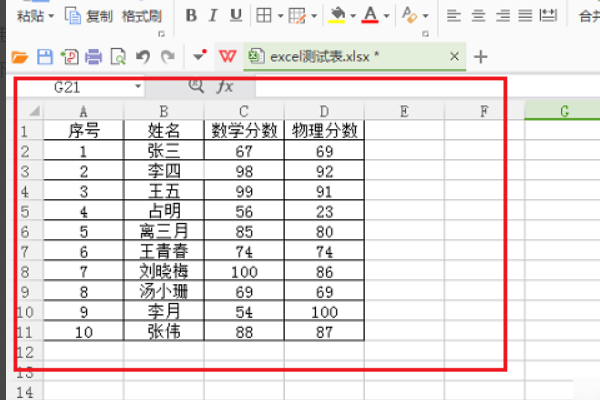Open the borders dropdown arrow

(280, 16)
